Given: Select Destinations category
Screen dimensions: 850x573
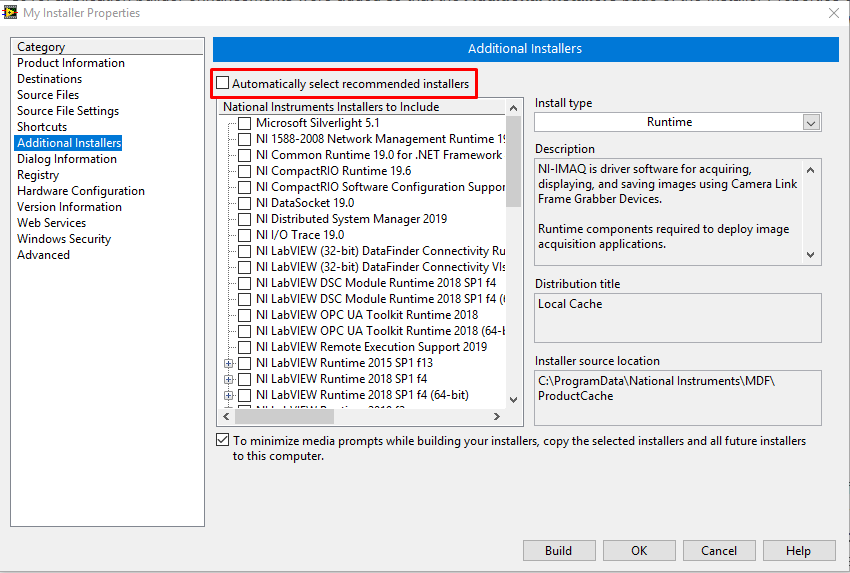Looking at the screenshot, I should [49, 79].
